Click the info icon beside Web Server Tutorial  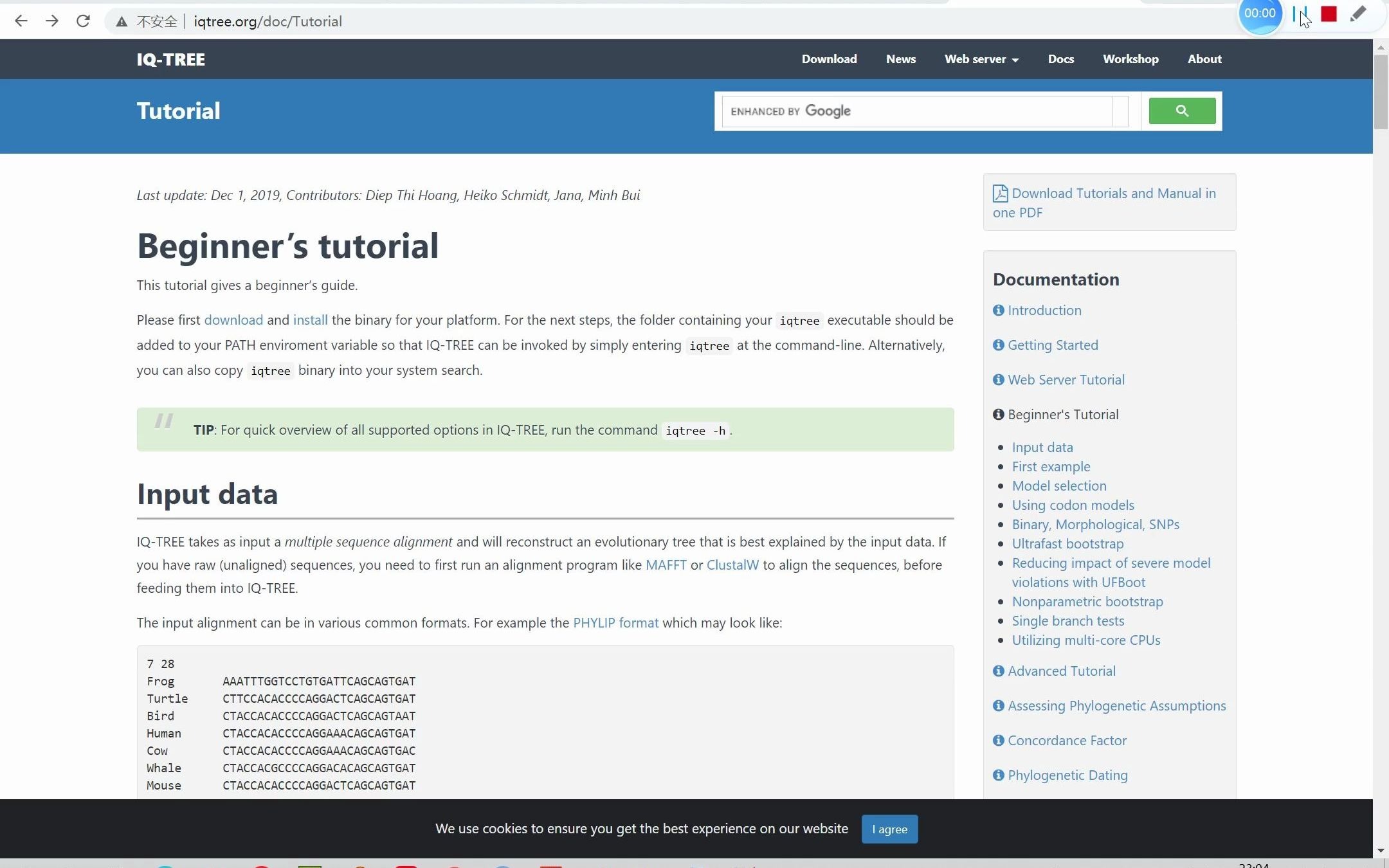pyautogui.click(x=998, y=380)
